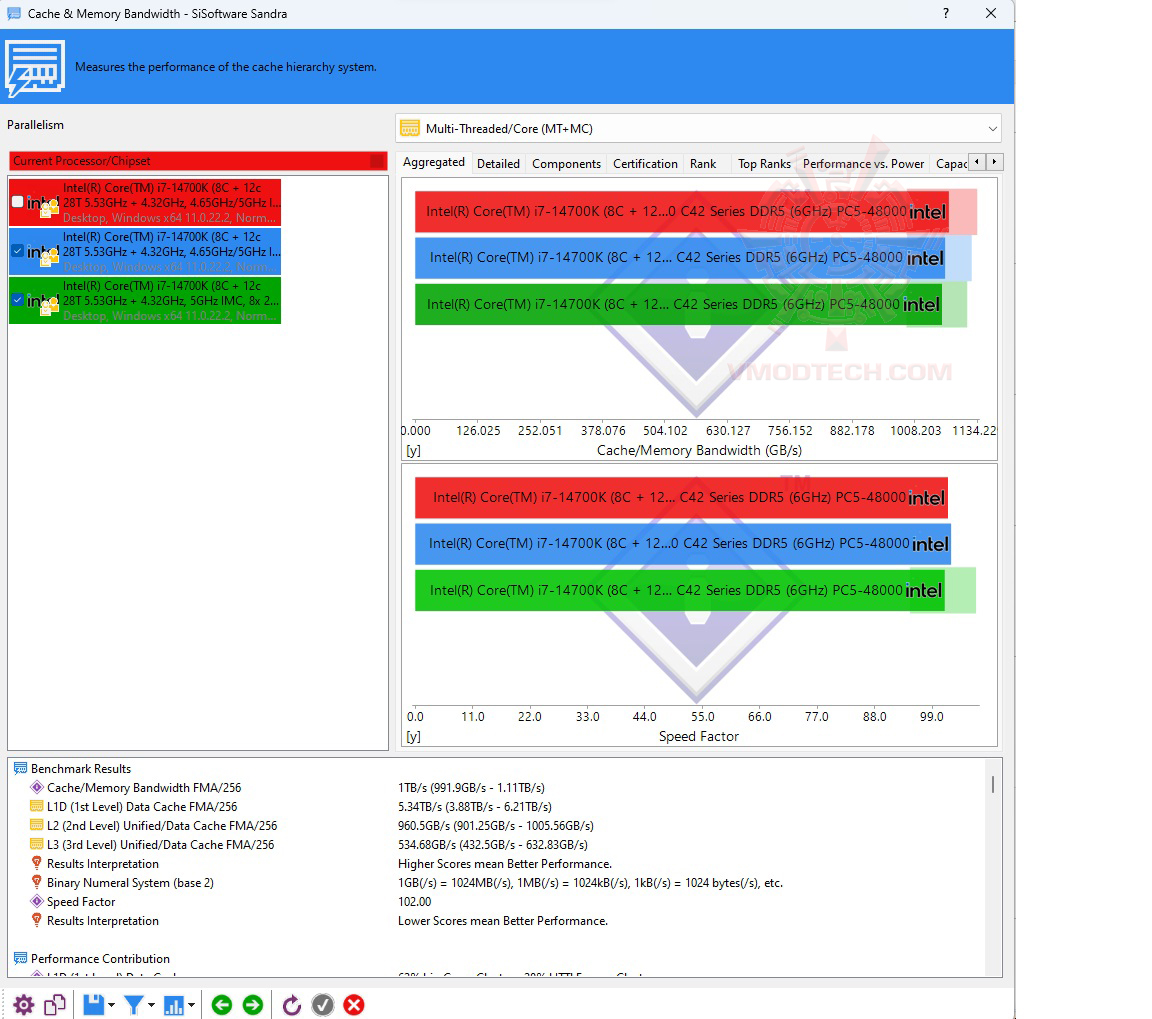The height and width of the screenshot is (1019, 1152).
Task: Open the Certification tab
Action: 645,164
